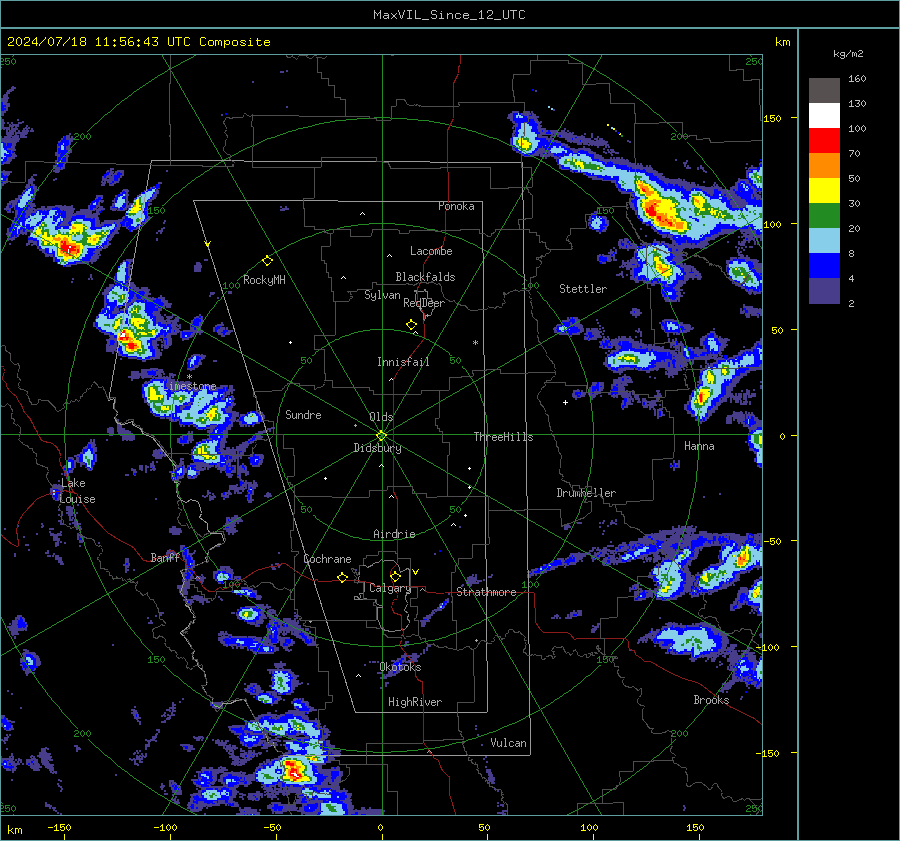900x841 pixels.
Task: Click the Limestone label
Action: click(190, 386)
